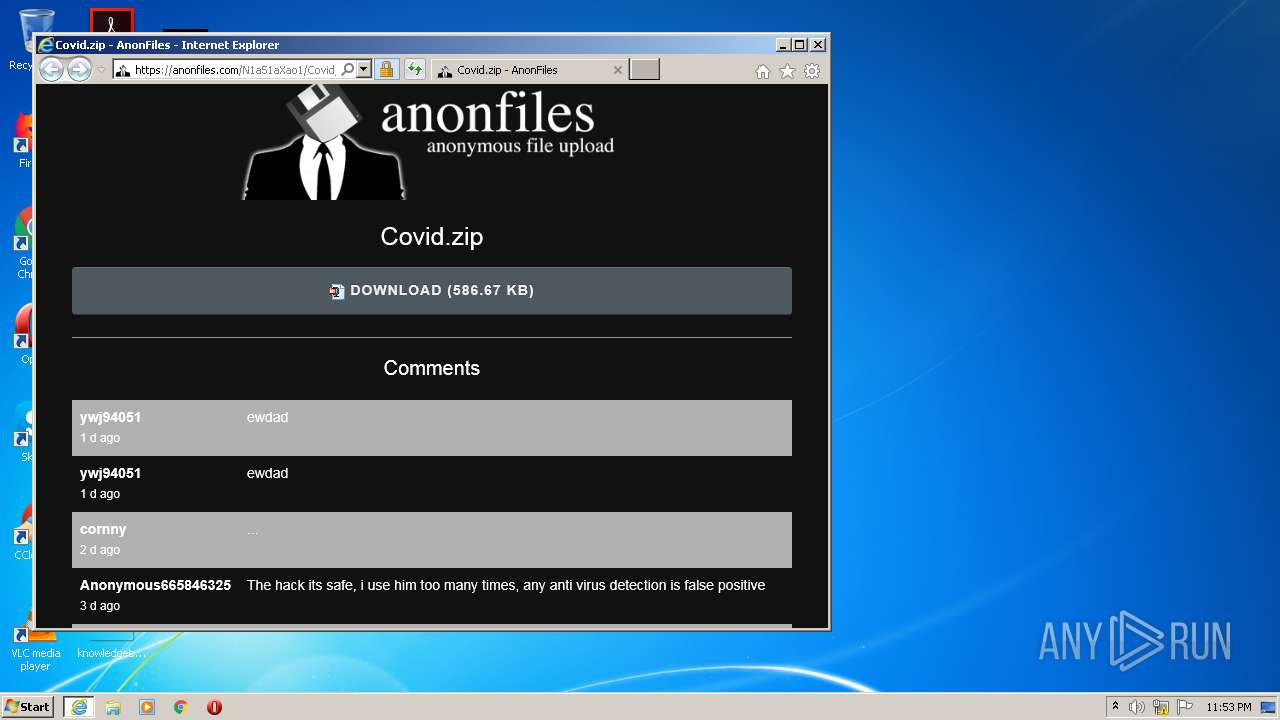Open the media player taskbar icon
The height and width of the screenshot is (720, 1280).
[x=147, y=707]
